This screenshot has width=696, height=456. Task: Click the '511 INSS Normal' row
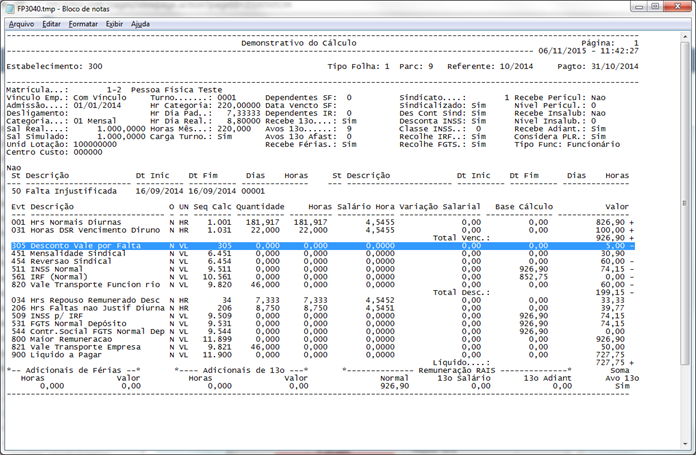click(x=323, y=269)
